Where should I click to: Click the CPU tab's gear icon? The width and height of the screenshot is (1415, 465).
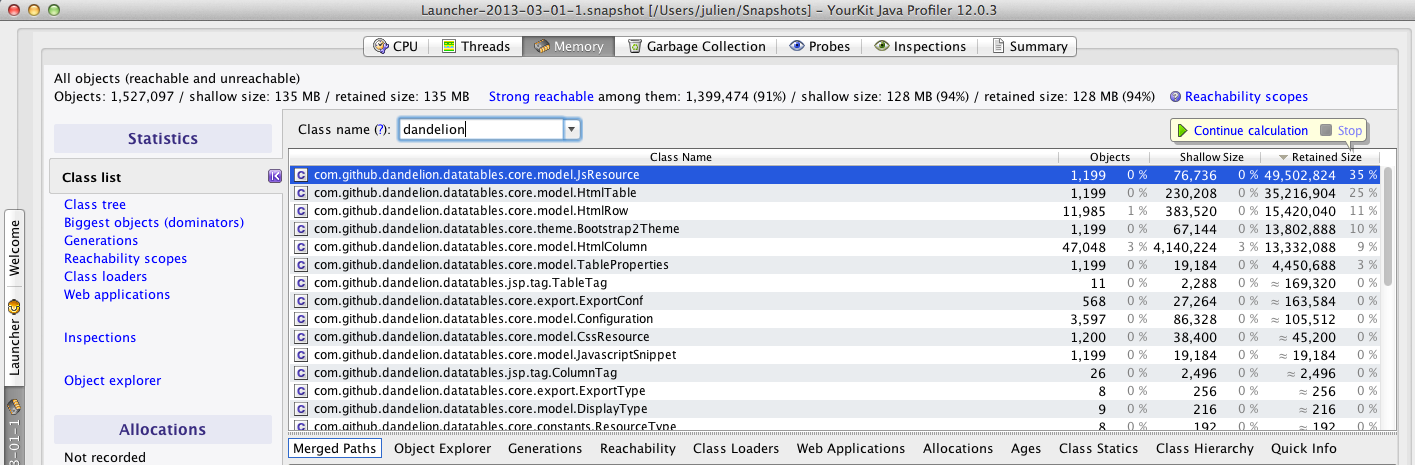(380, 46)
